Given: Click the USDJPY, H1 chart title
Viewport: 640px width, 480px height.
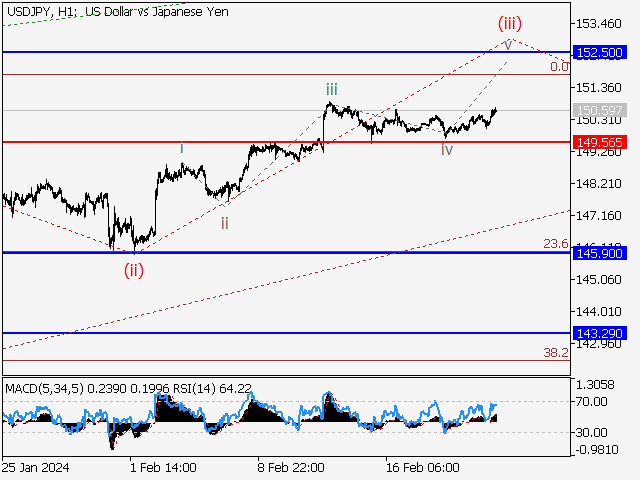Looking at the screenshot, I should click(118, 12).
